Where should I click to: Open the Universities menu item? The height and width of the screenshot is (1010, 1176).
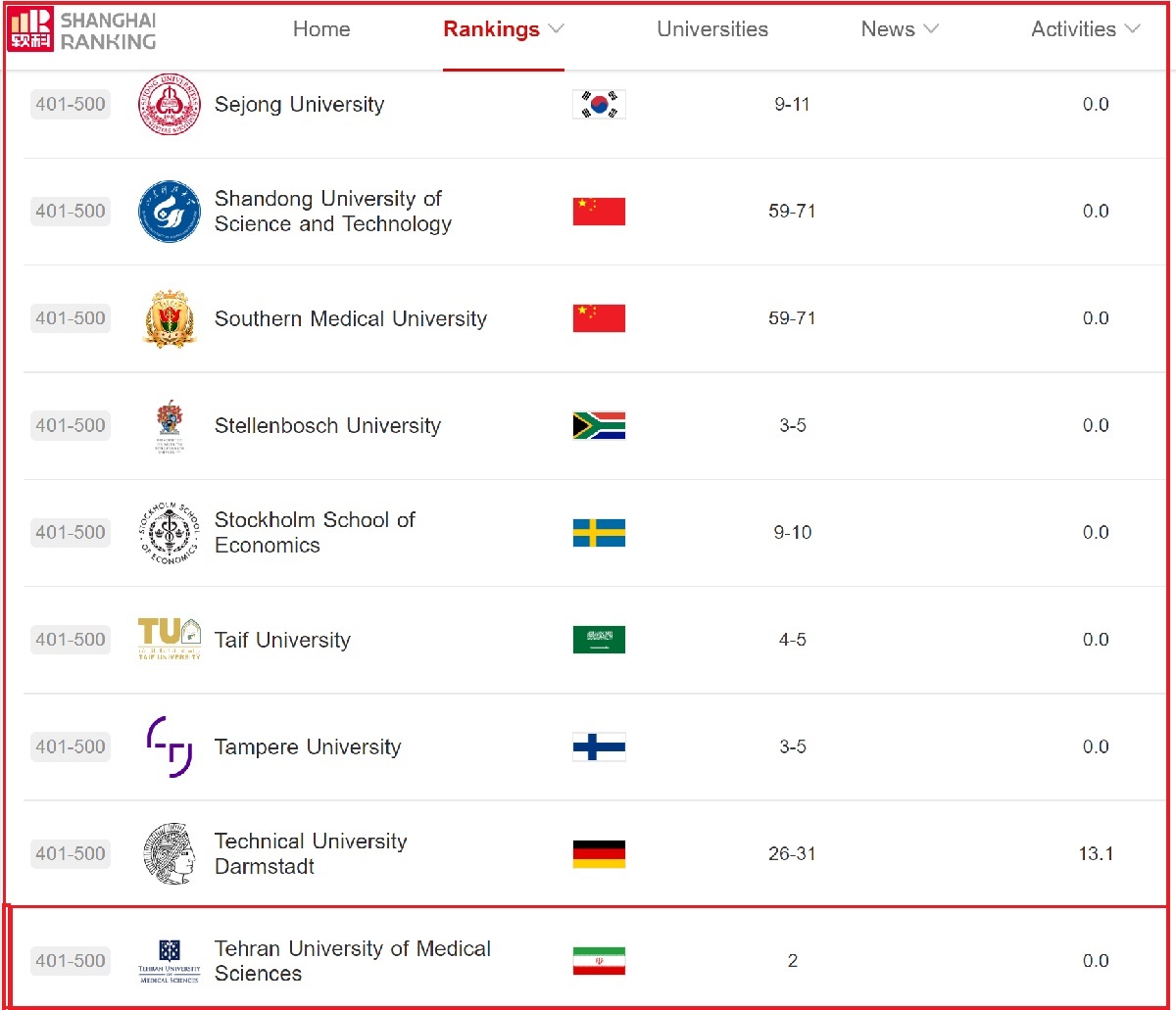pyautogui.click(x=712, y=29)
